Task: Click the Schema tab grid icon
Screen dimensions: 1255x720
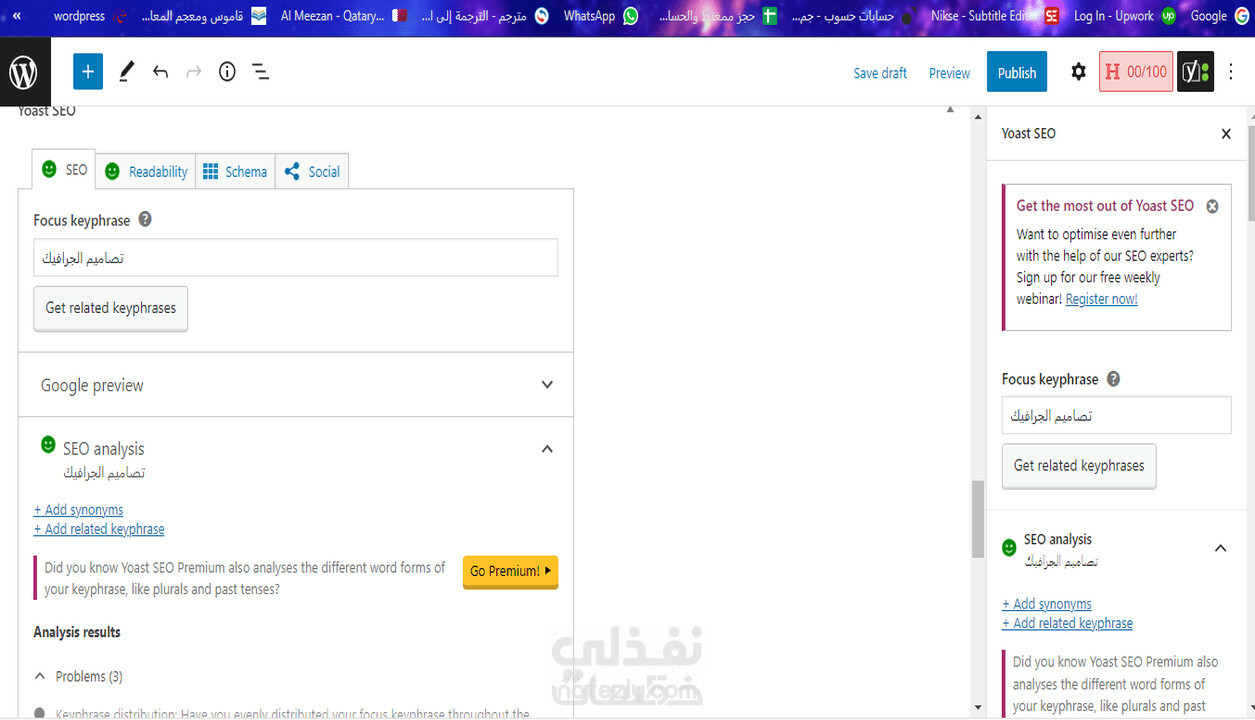Action: [x=210, y=172]
